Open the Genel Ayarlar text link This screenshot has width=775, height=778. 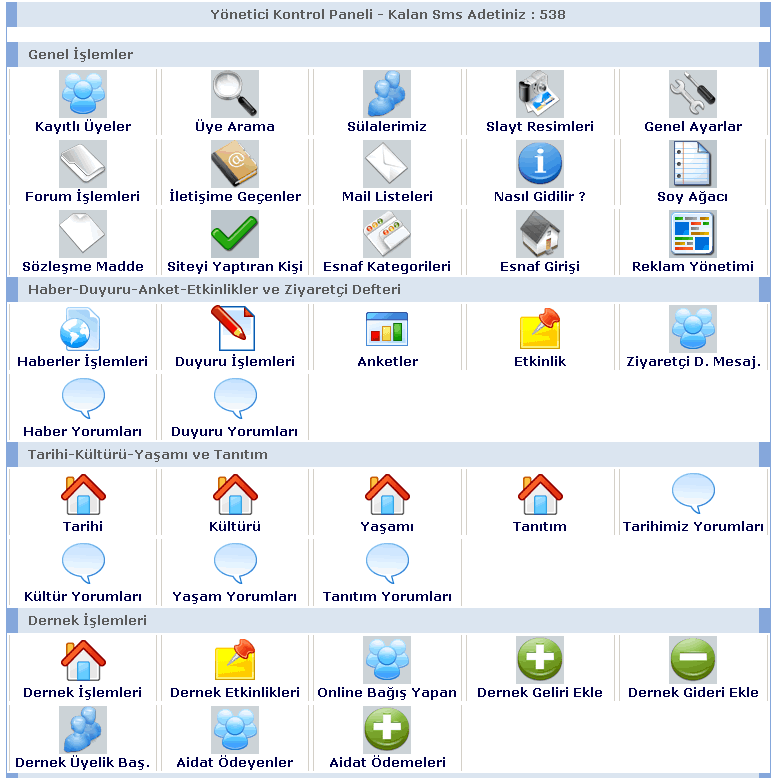(x=693, y=127)
